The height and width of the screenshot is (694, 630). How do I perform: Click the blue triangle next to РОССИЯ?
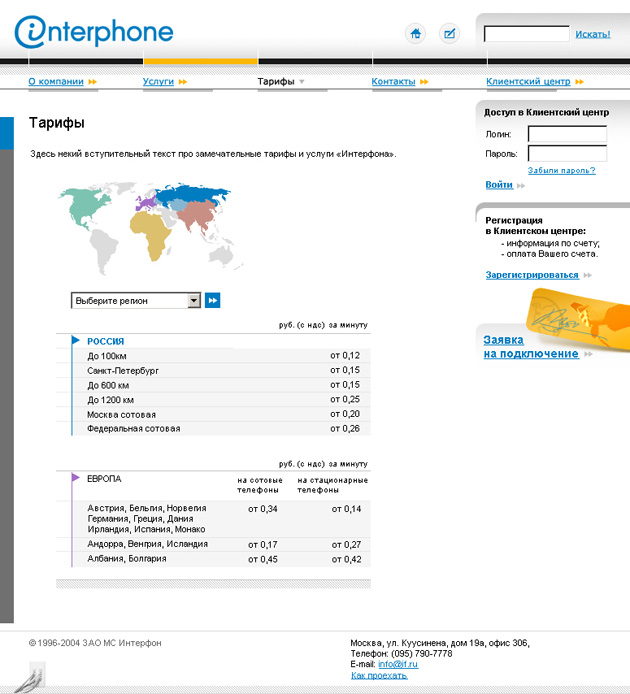point(76,341)
